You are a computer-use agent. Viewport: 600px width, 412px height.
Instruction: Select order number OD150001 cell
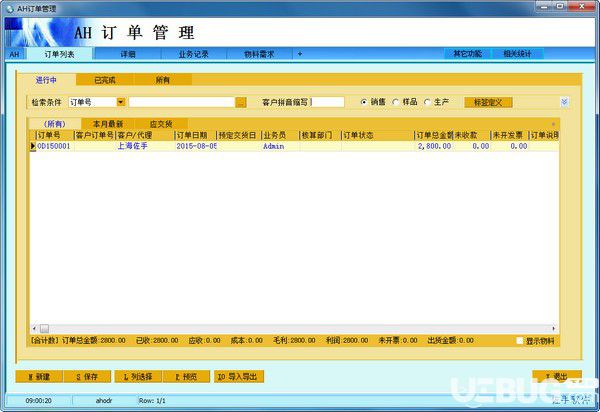point(54,146)
